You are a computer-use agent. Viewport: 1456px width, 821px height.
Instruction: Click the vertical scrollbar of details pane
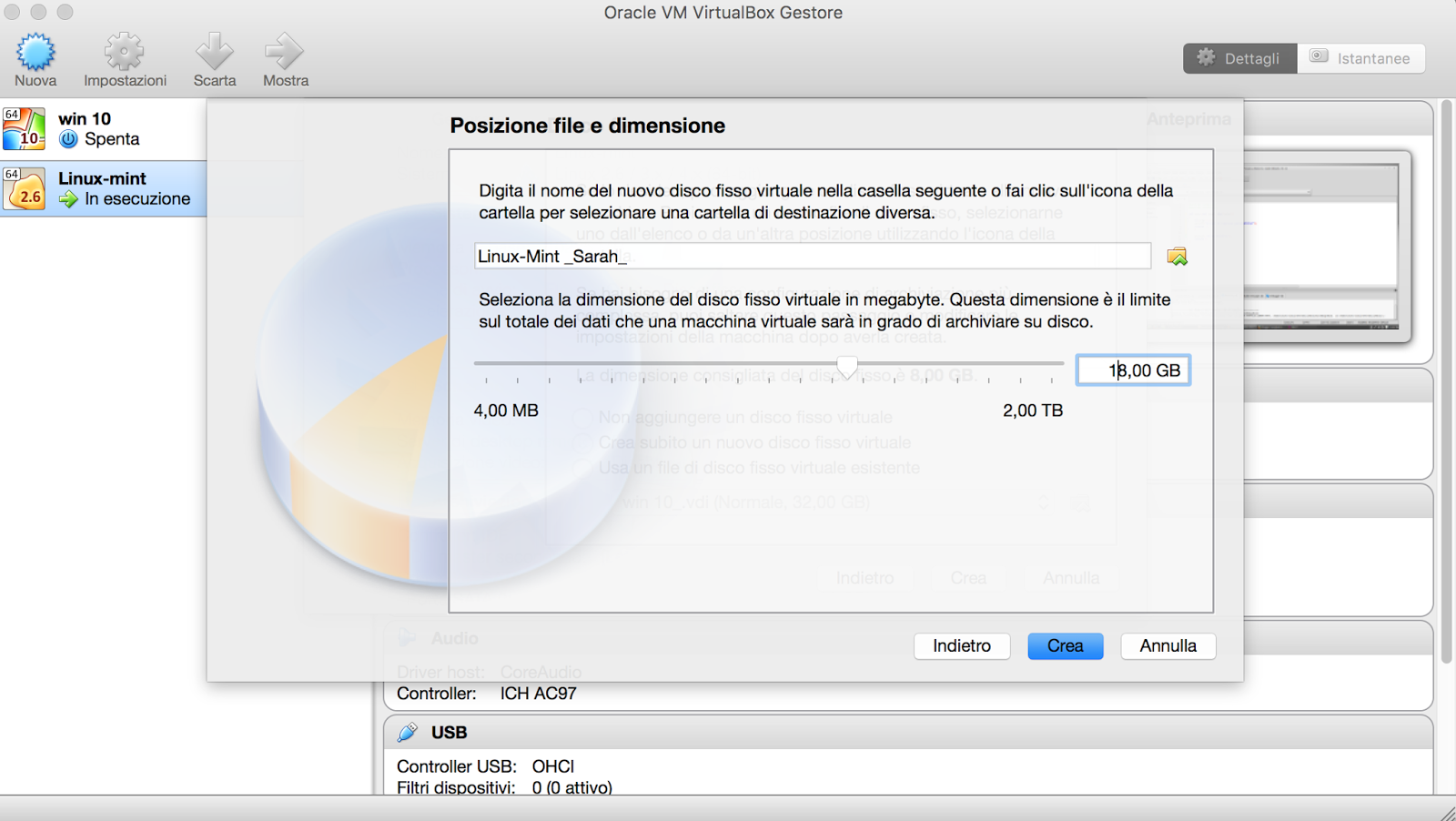coord(1447,382)
